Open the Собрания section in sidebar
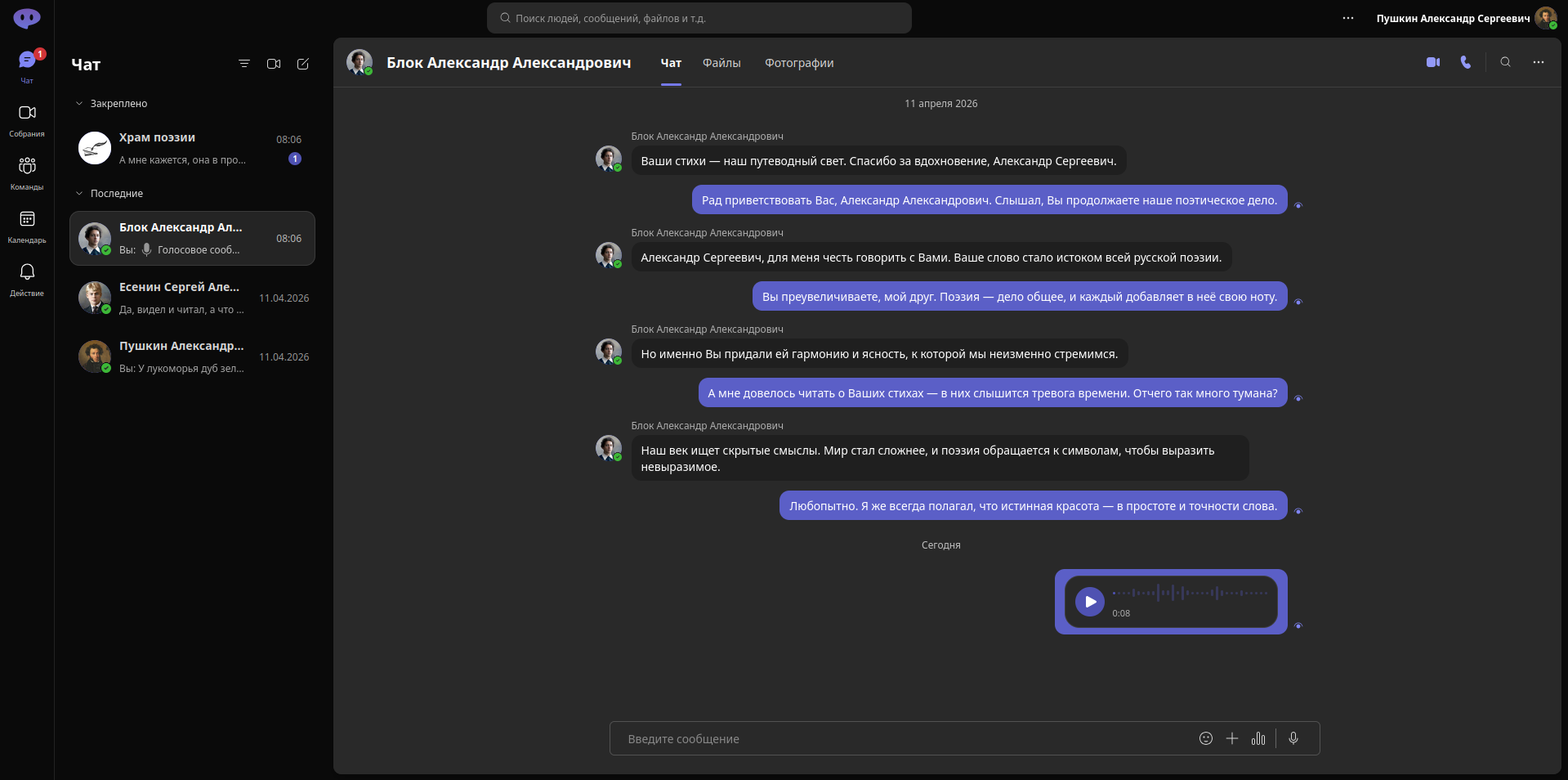Screen dimensions: 1568x780 click(x=27, y=120)
